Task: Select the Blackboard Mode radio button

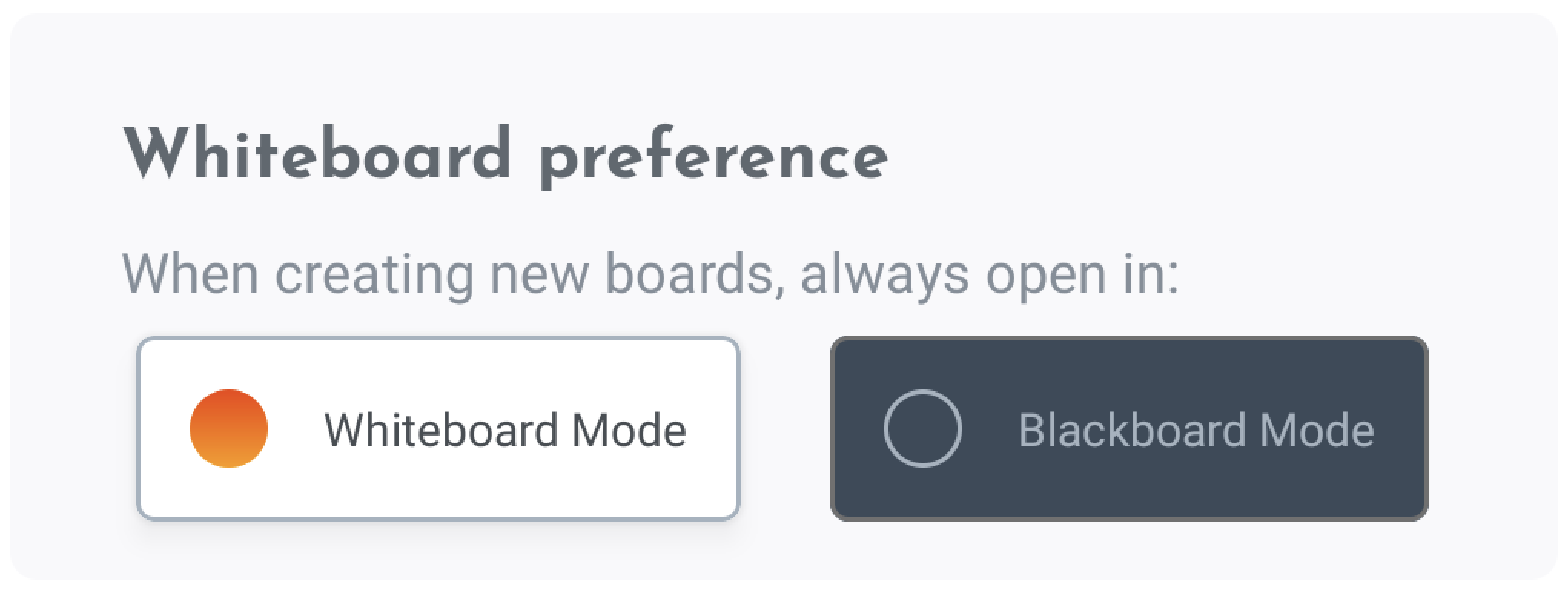Action: [922, 429]
